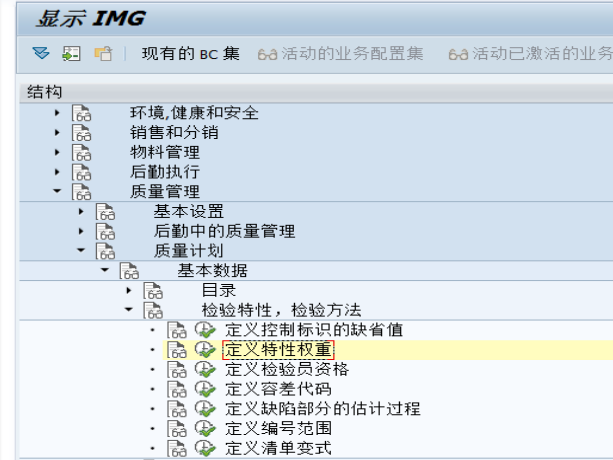Expand the 基本设置 node
This screenshot has height=460, width=613.
point(81,211)
